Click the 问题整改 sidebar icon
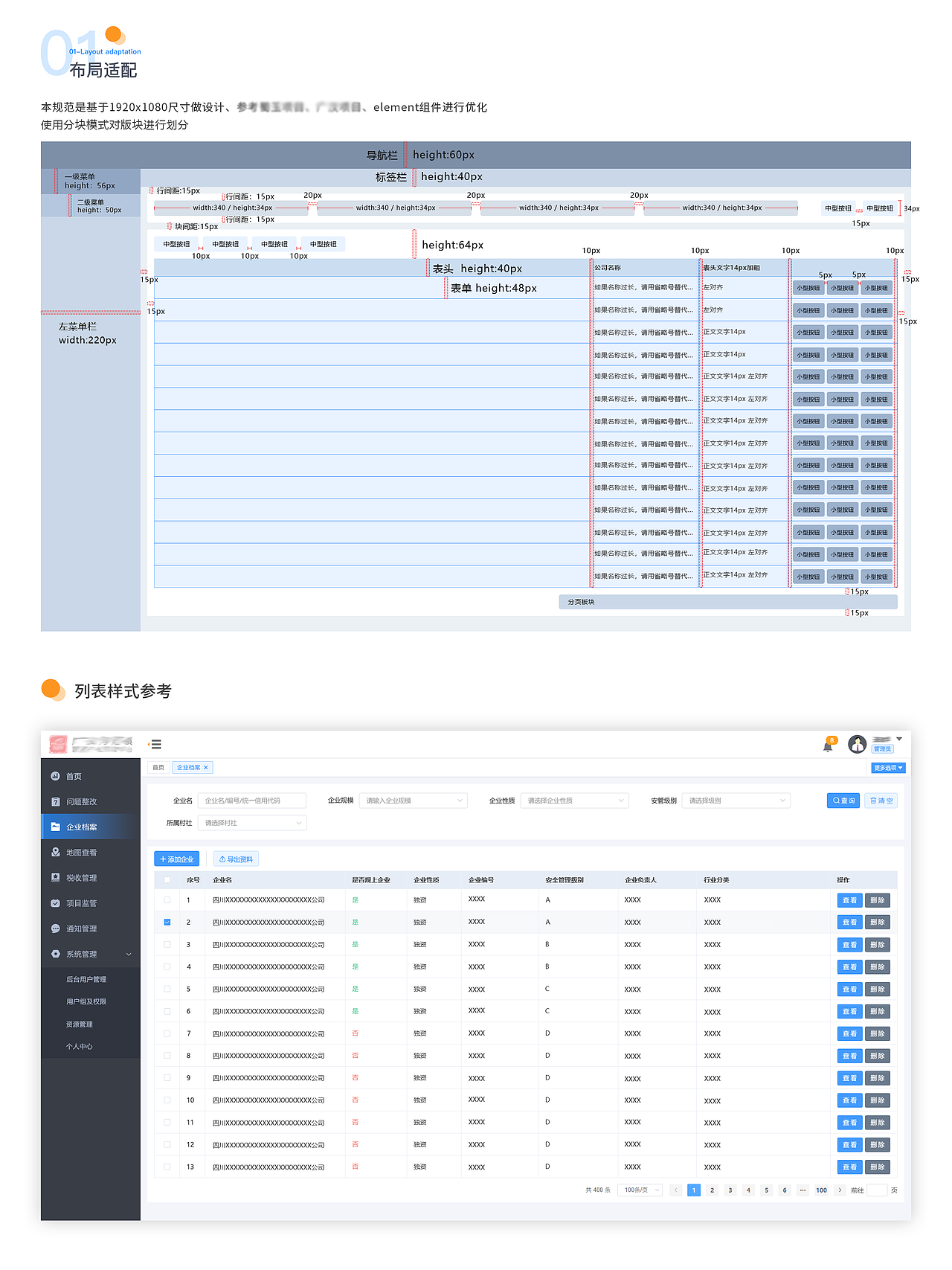 (55, 801)
